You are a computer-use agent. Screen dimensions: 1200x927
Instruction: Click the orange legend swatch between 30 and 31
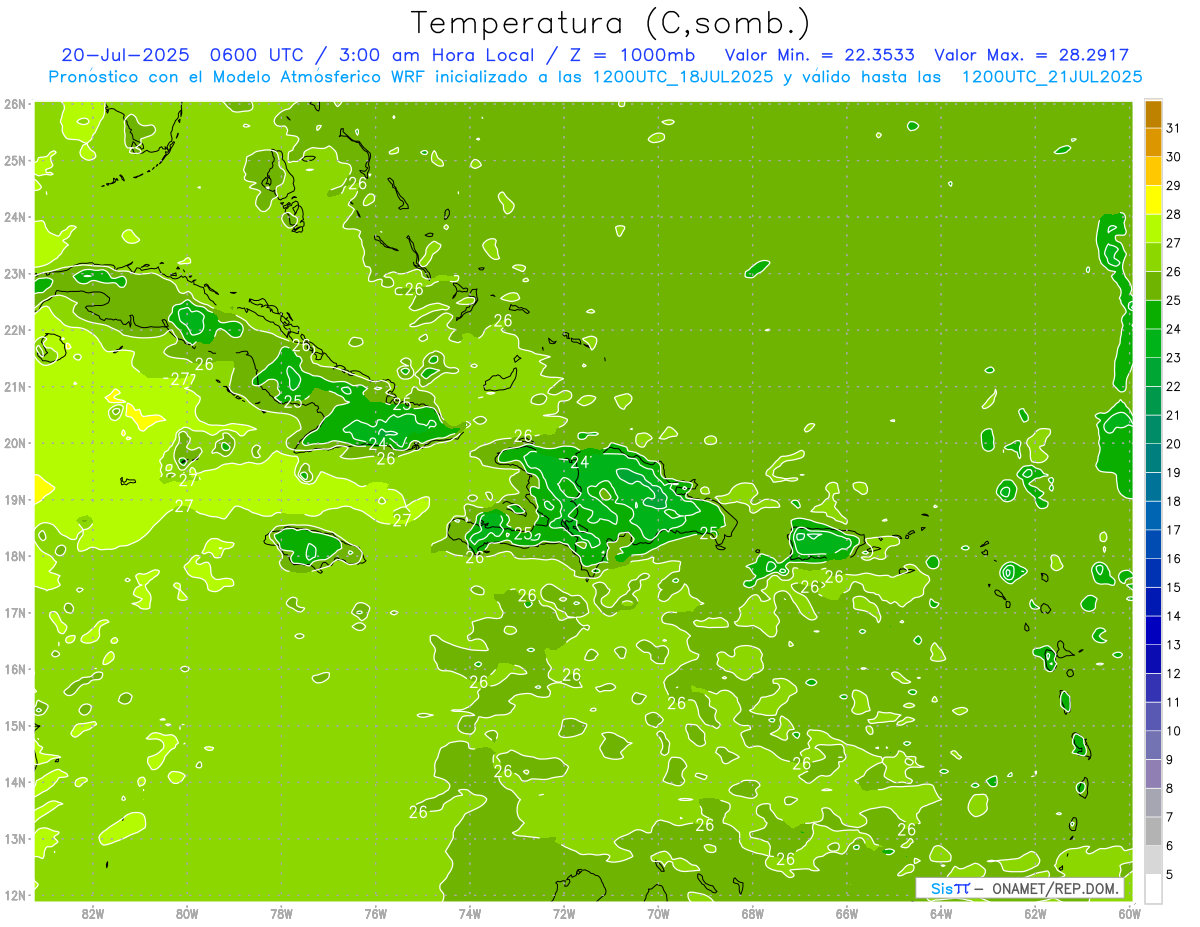pos(1153,142)
